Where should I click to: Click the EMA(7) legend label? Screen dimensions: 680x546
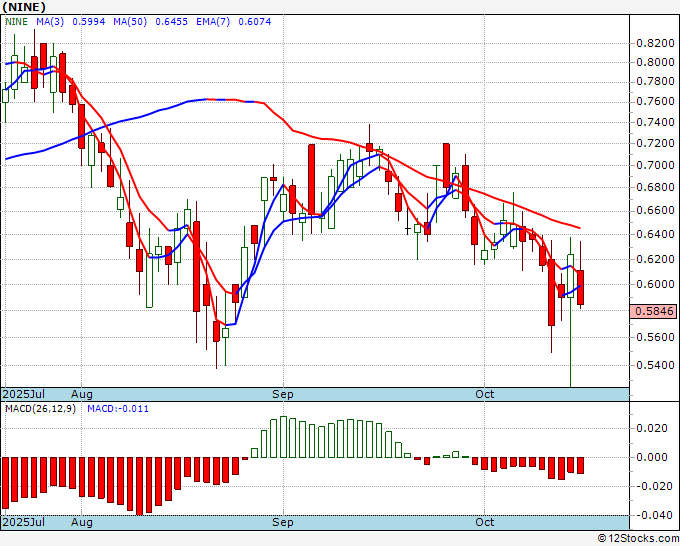[x=213, y=22]
